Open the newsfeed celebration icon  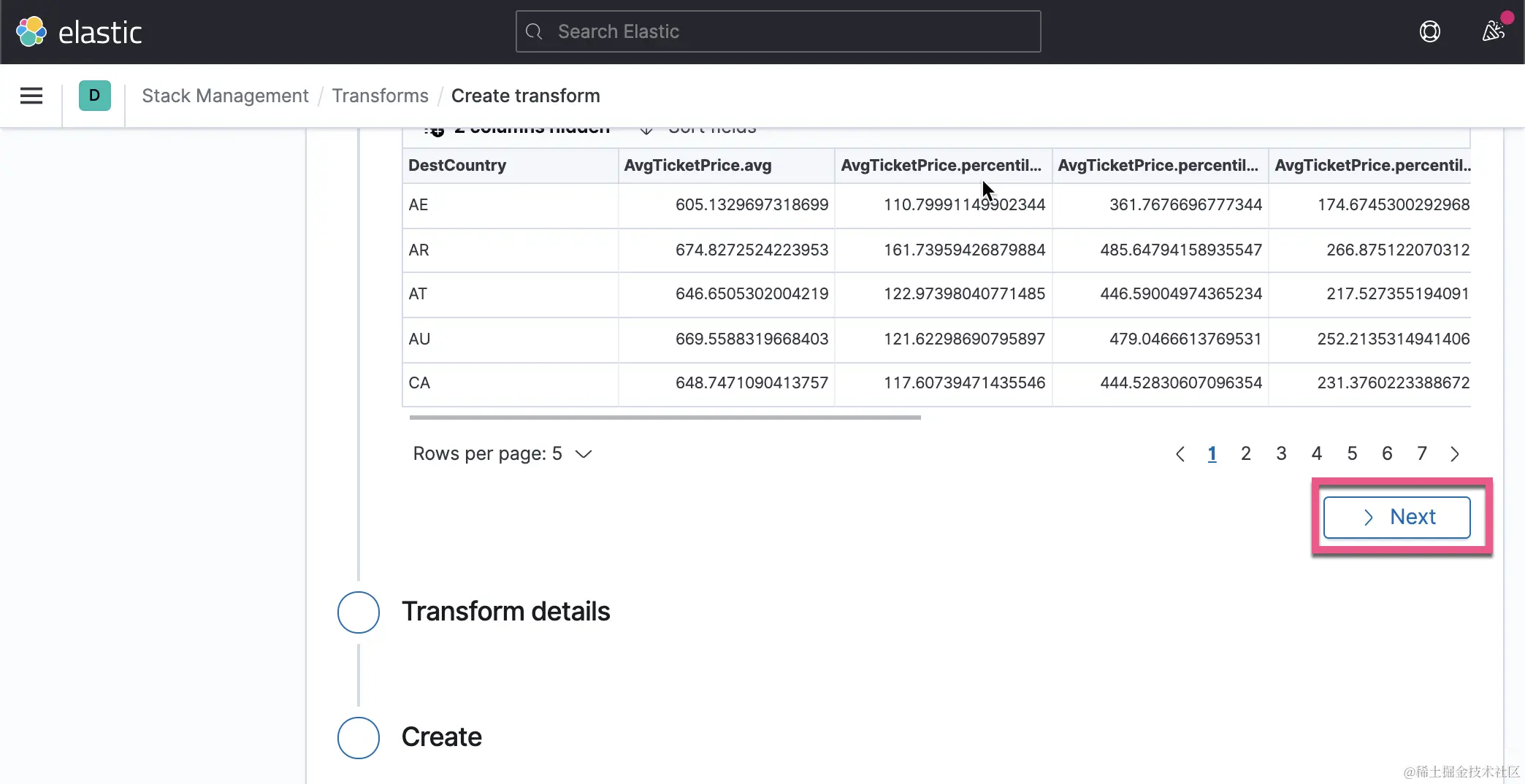coord(1493,31)
